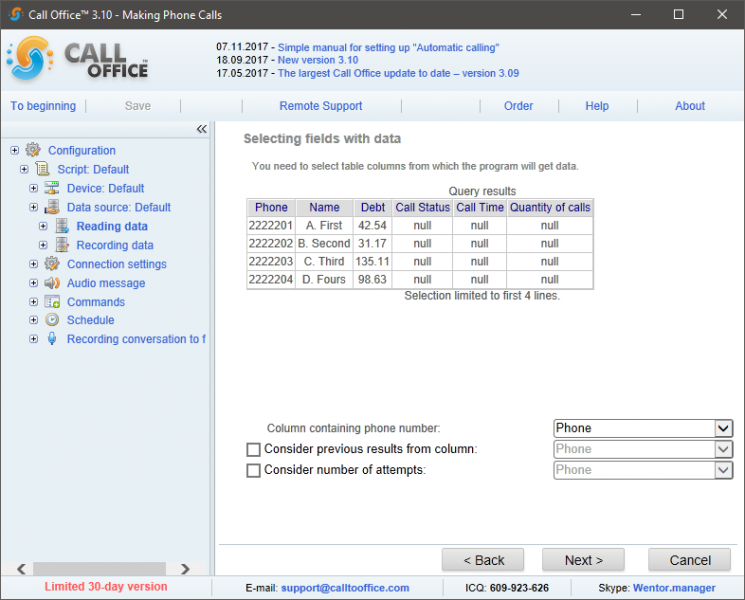Open Simple manual for Automatic calling link
This screenshot has width=745, height=600.
[388, 48]
